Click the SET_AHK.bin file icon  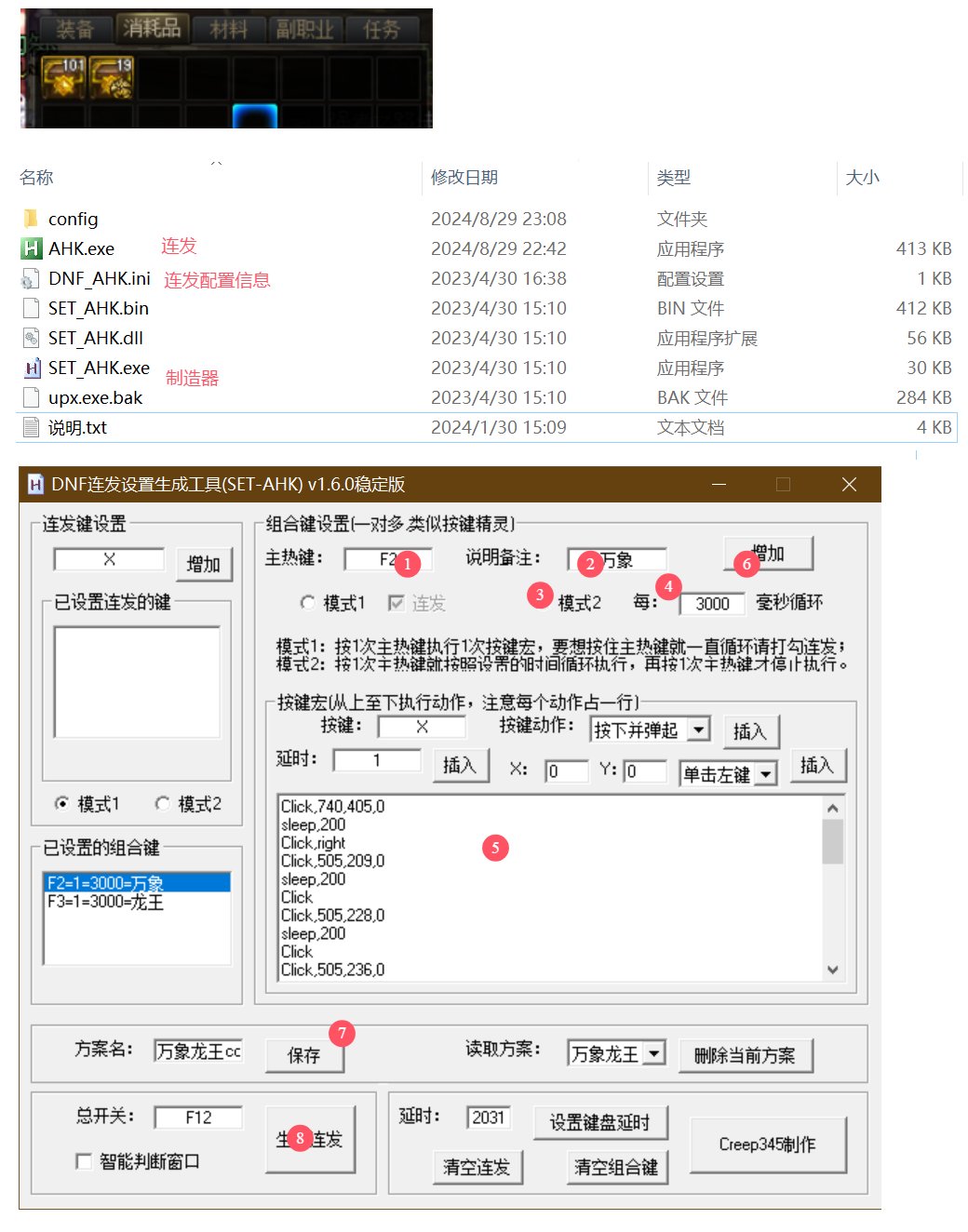pos(31,308)
